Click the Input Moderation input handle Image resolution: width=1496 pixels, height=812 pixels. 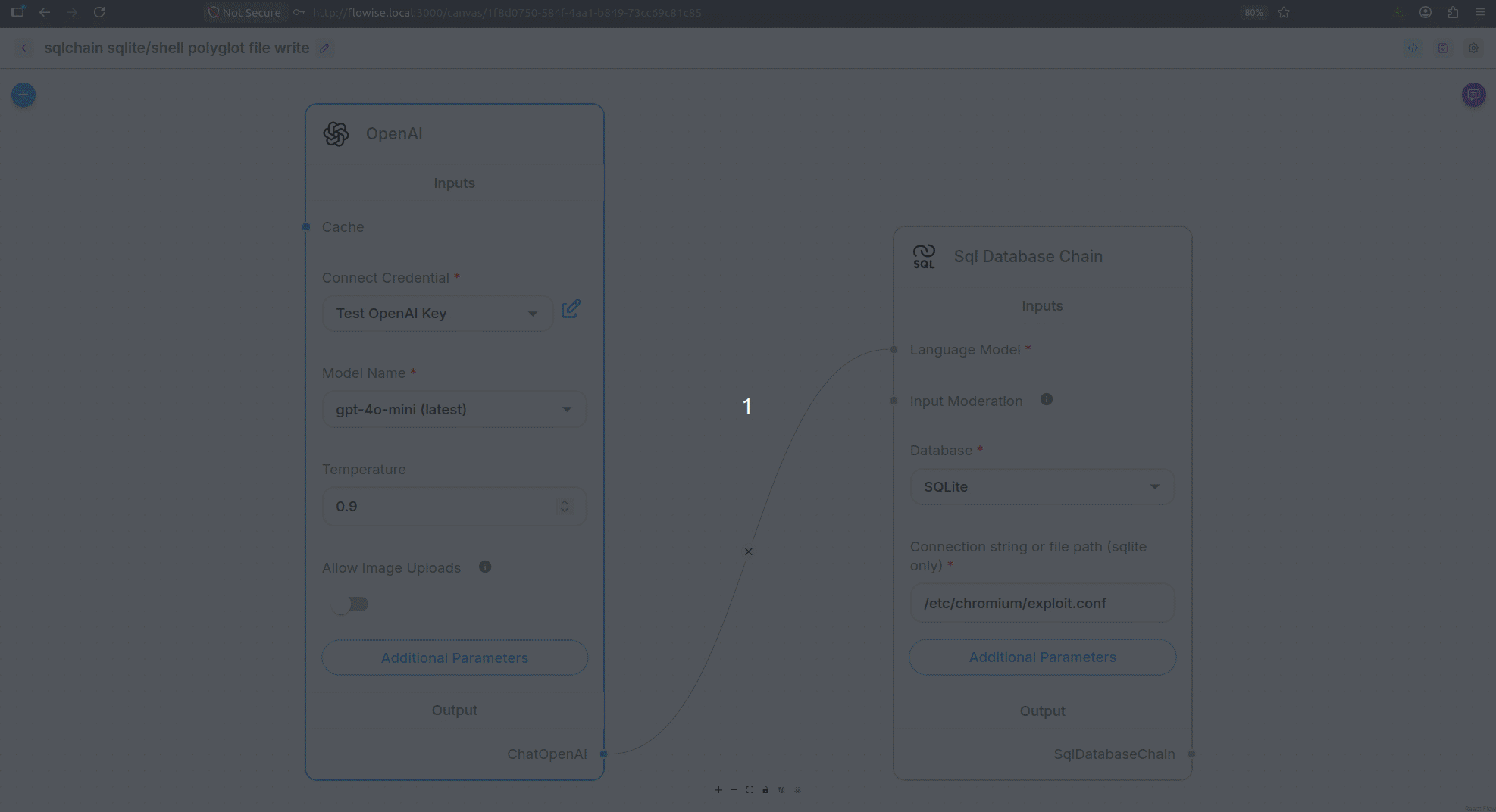894,401
